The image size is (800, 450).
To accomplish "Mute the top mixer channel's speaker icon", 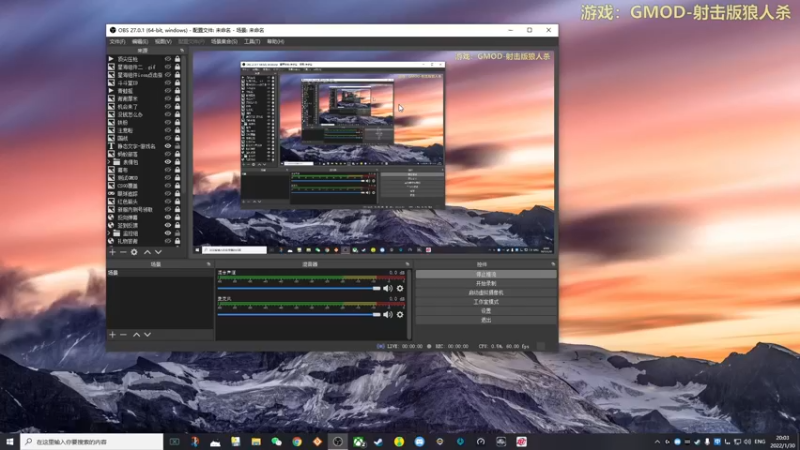I will pyautogui.click(x=388, y=288).
